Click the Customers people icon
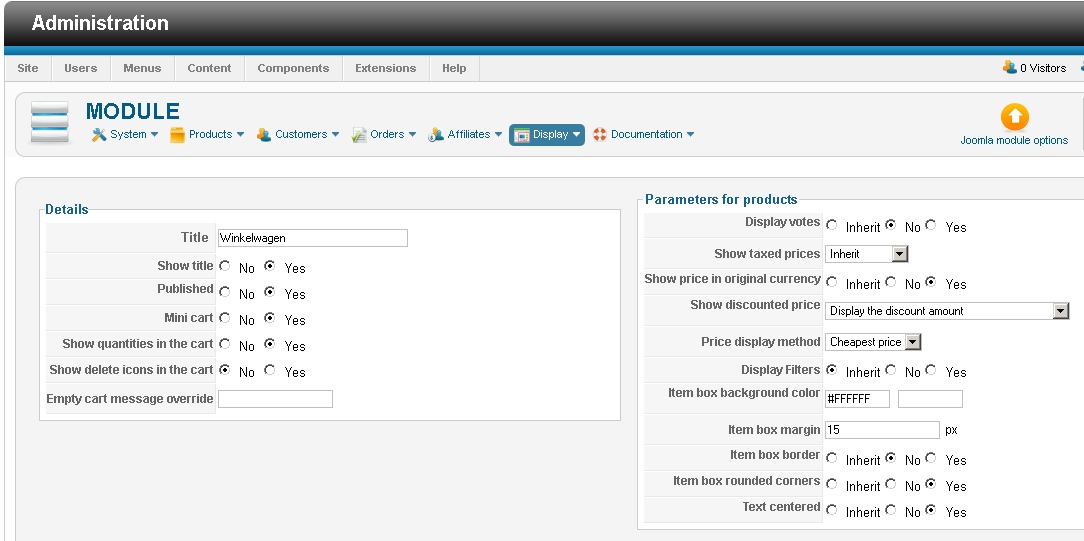 coord(264,135)
